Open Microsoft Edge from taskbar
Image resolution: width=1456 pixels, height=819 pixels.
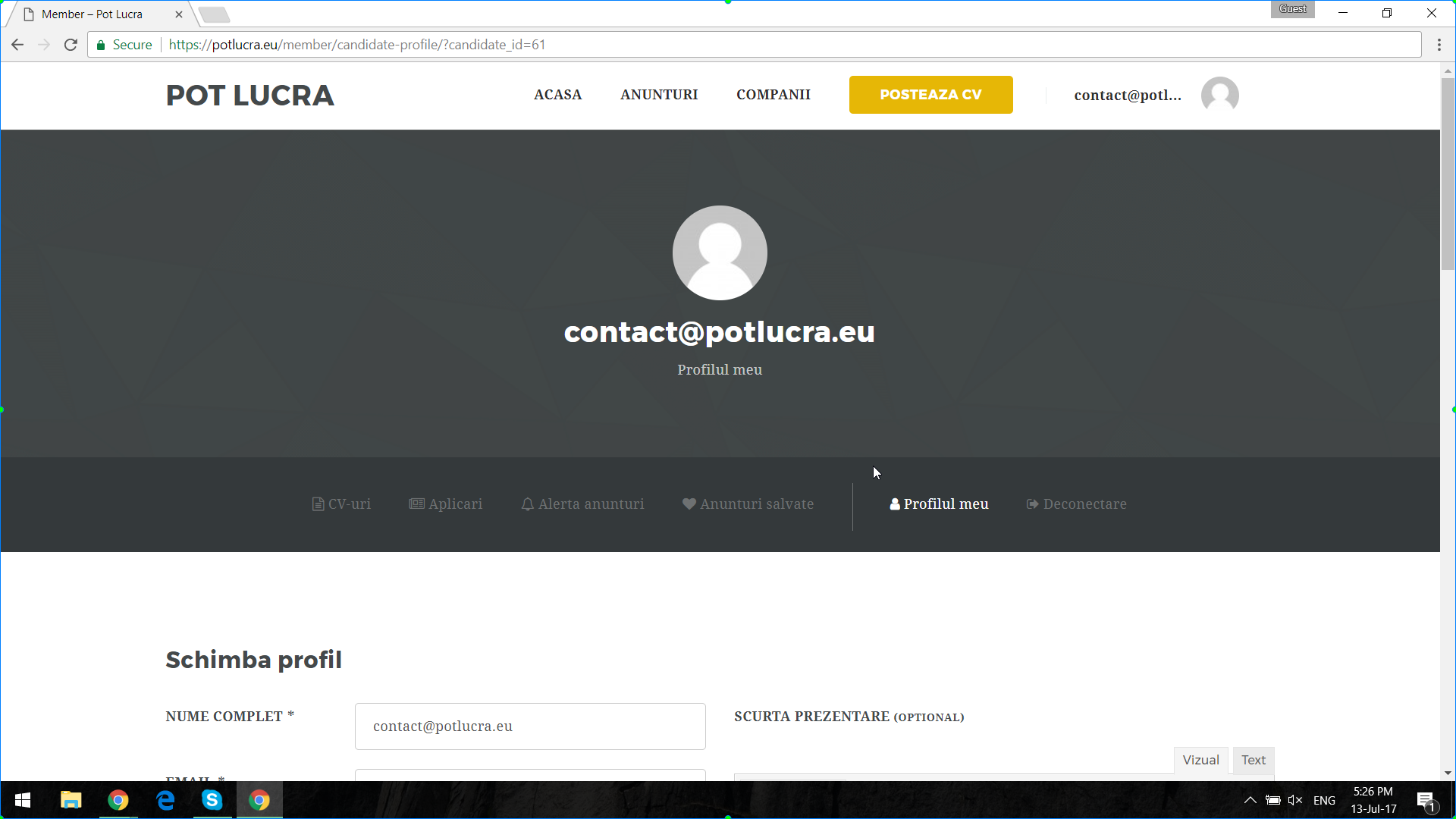(165, 800)
